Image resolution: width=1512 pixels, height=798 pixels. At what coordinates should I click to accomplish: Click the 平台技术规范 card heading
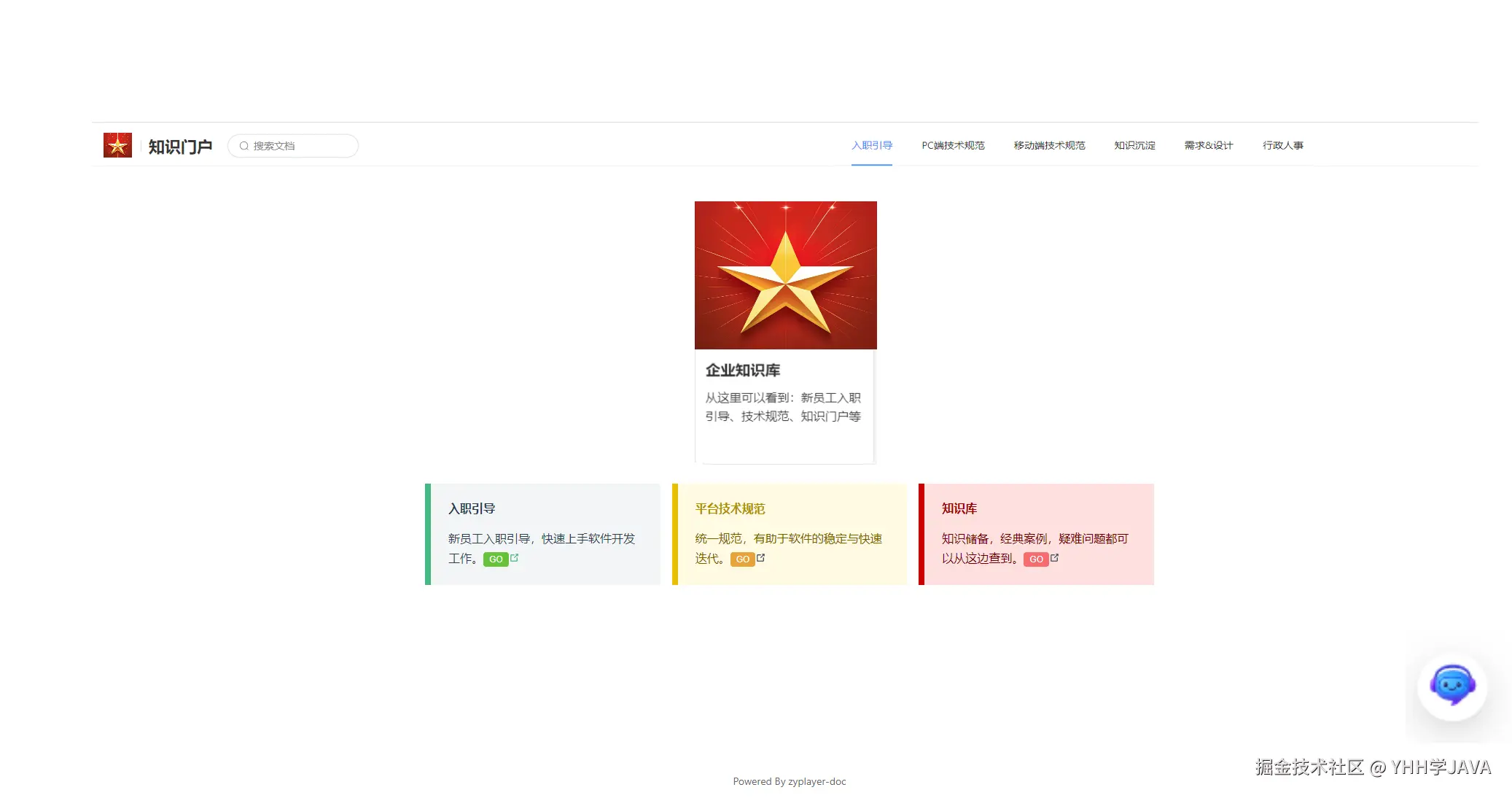[730, 508]
